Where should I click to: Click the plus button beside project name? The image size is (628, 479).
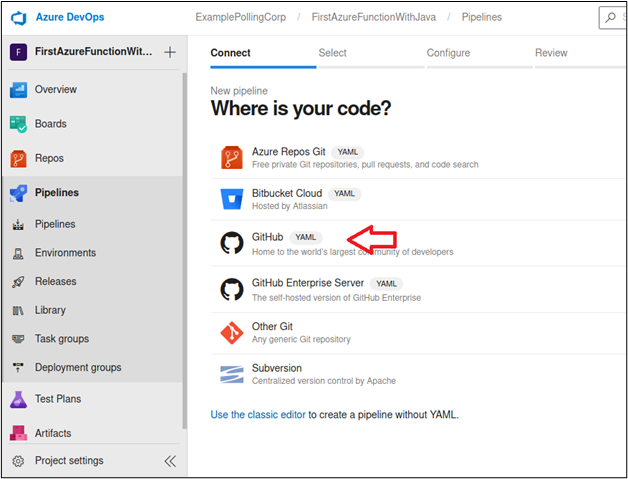point(170,52)
